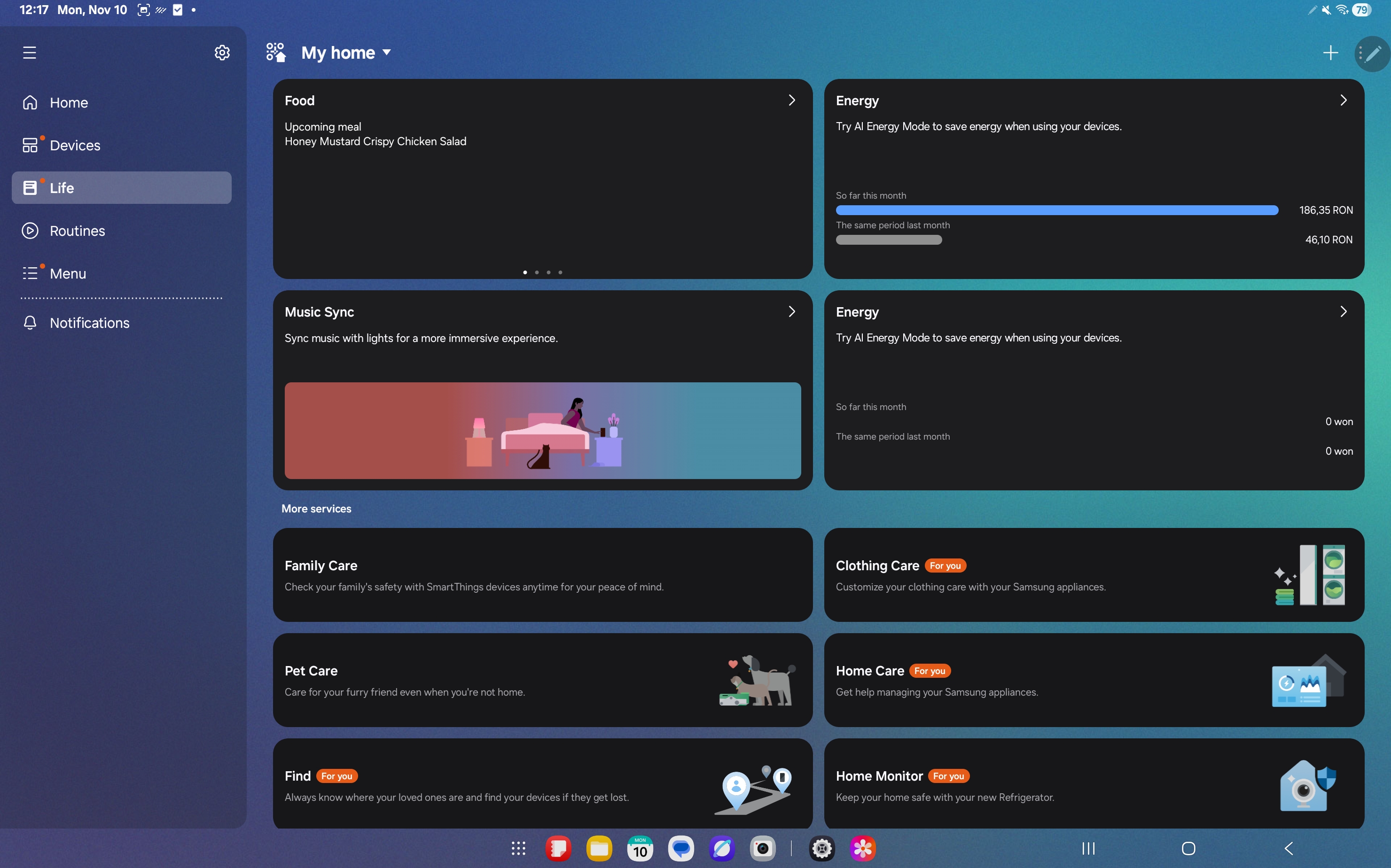
Task: Open SmartThings settings gear icon
Action: (x=222, y=53)
